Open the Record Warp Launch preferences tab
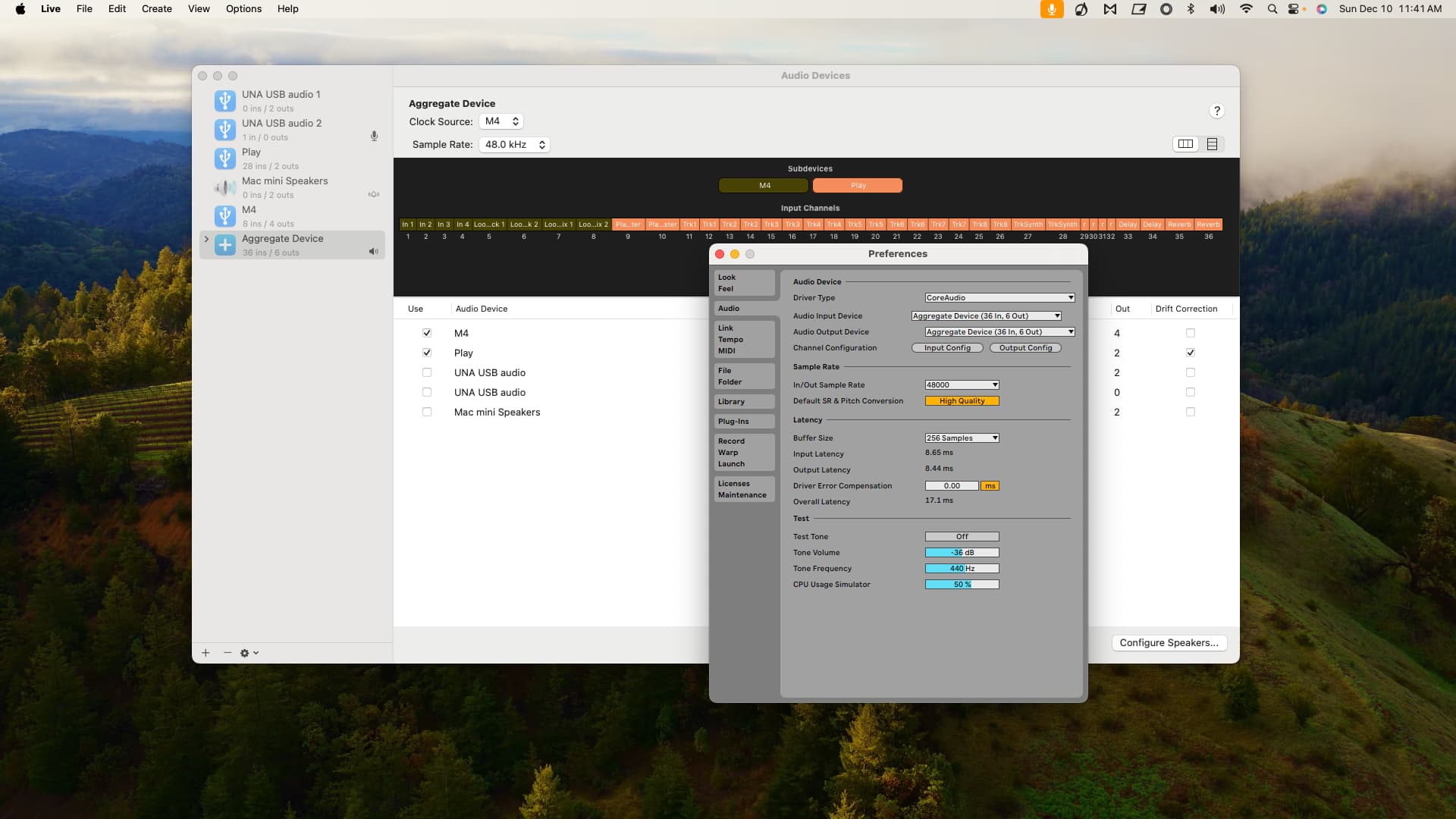This screenshot has height=819, width=1456. point(744,453)
